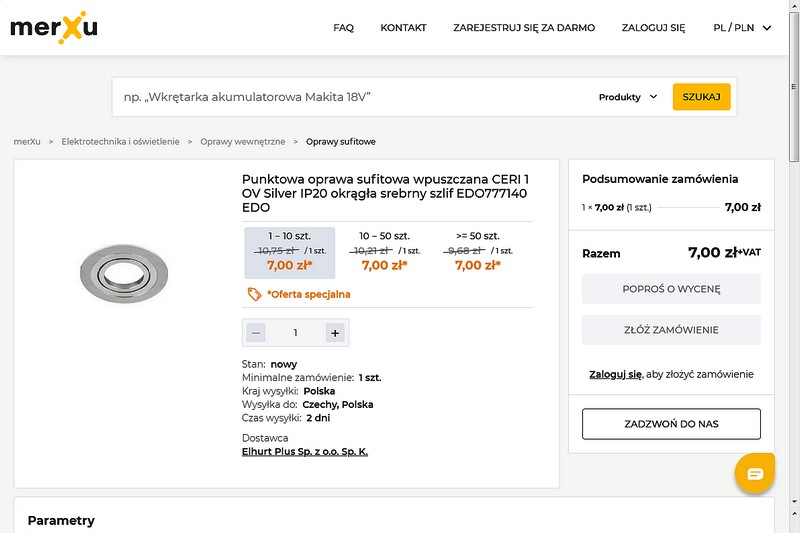
Task: Click the quantity value field
Action: point(295,333)
